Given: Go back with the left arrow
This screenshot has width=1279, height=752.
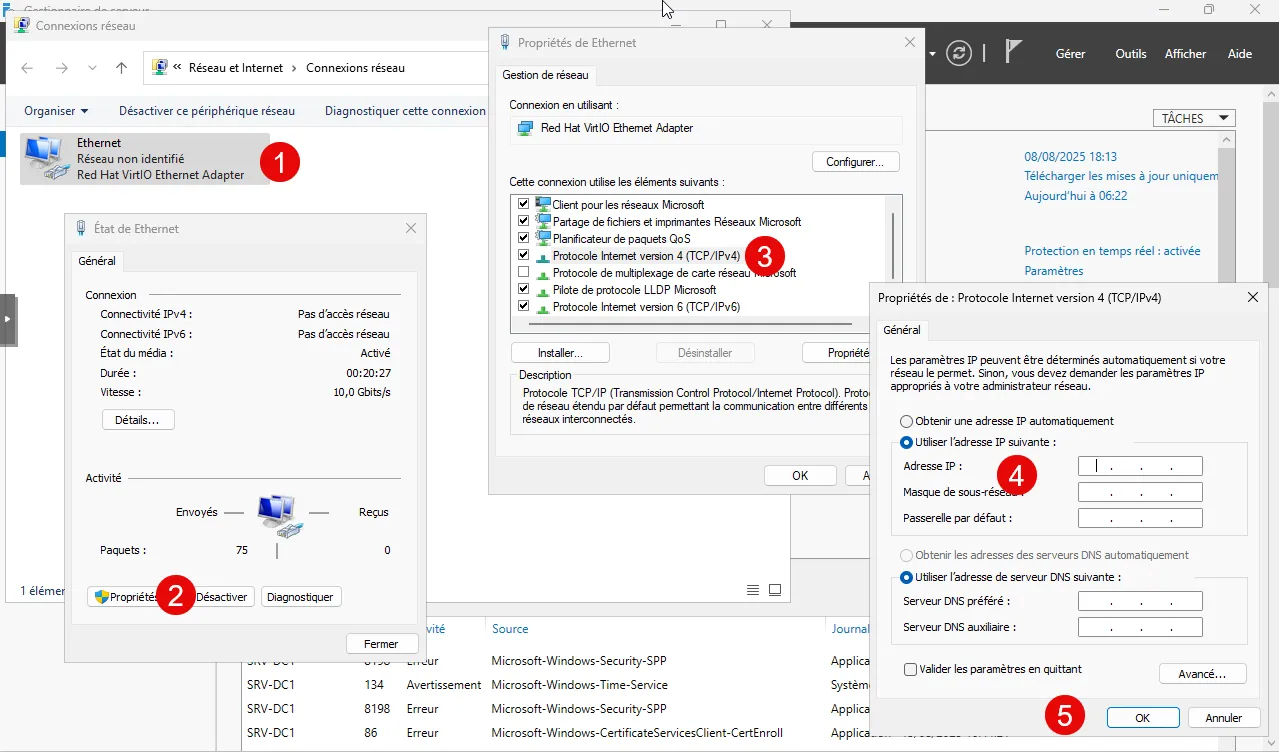Looking at the screenshot, I should click(x=28, y=68).
